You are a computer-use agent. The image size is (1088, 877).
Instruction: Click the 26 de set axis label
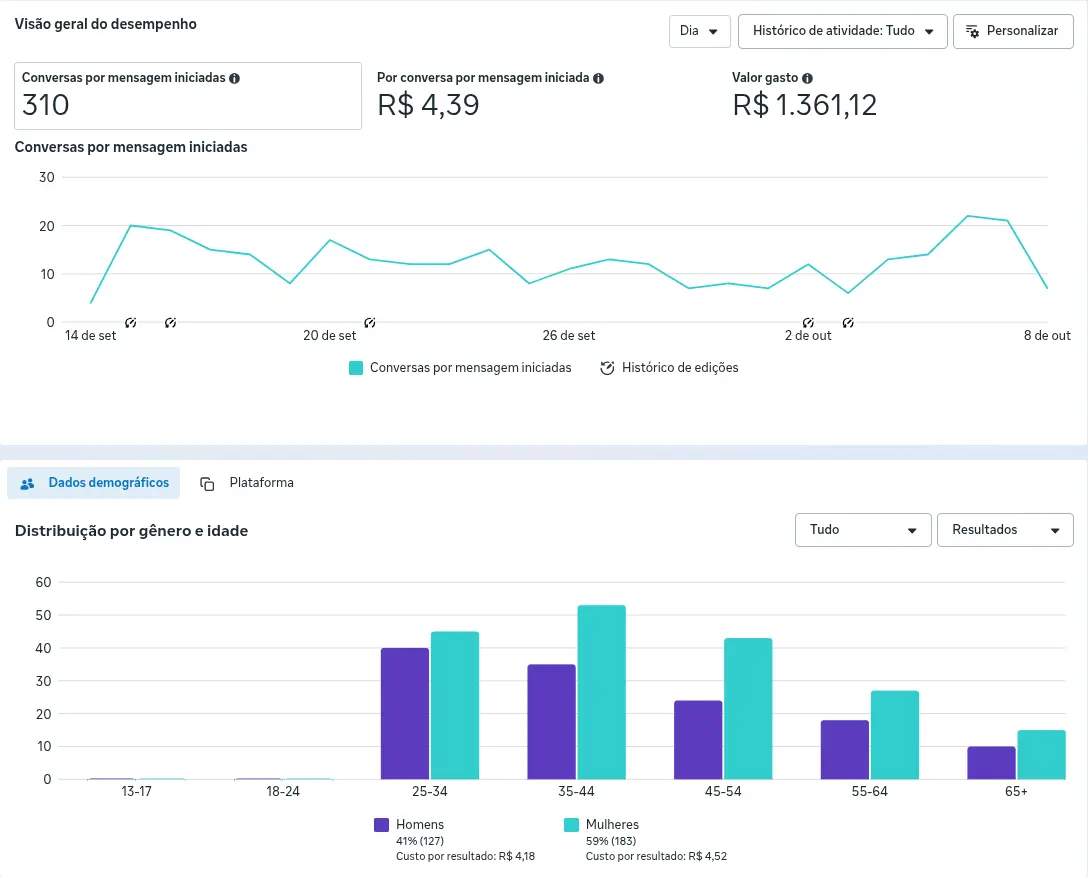(x=569, y=336)
